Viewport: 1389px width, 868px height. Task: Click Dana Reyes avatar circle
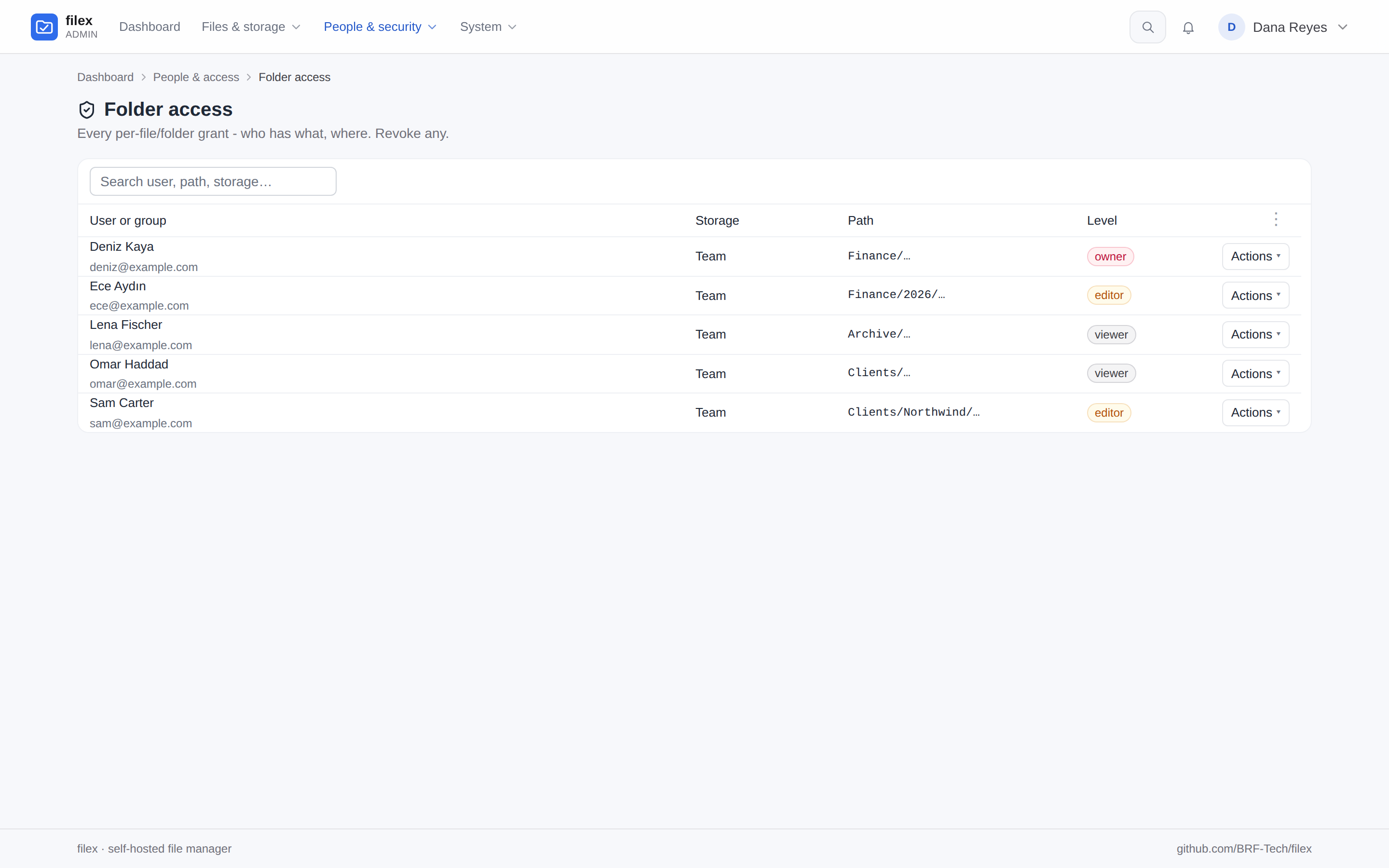tap(1231, 27)
